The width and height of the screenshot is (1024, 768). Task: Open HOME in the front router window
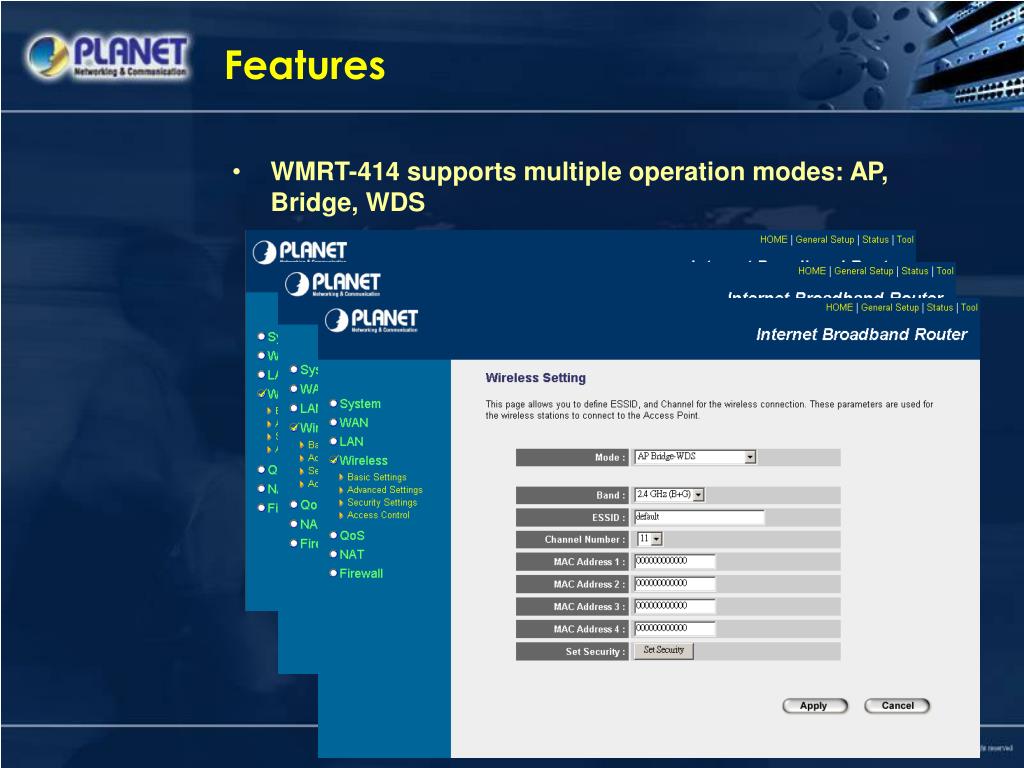pos(839,307)
